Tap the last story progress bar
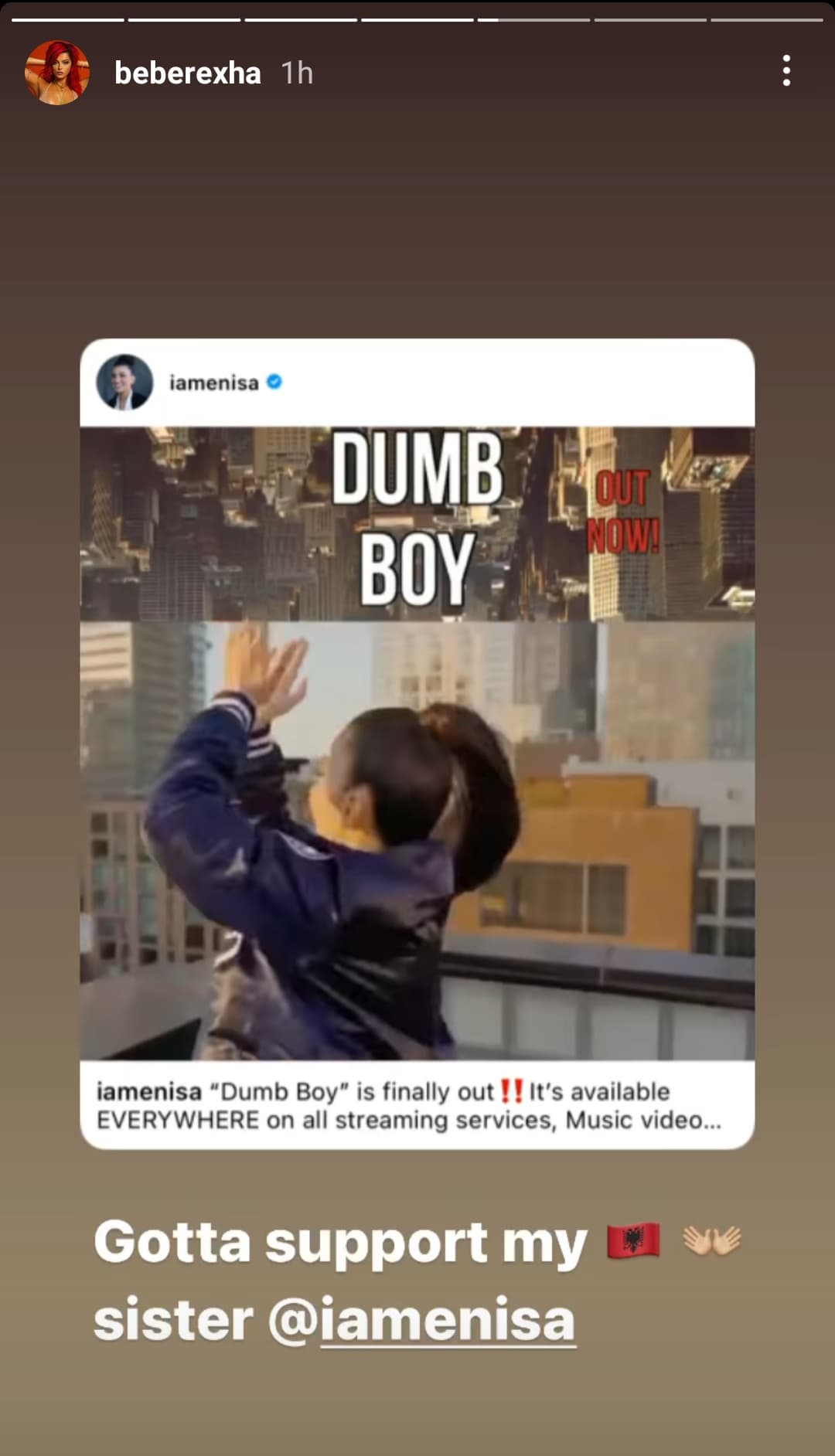This screenshot has height=1456, width=835. coord(767,19)
